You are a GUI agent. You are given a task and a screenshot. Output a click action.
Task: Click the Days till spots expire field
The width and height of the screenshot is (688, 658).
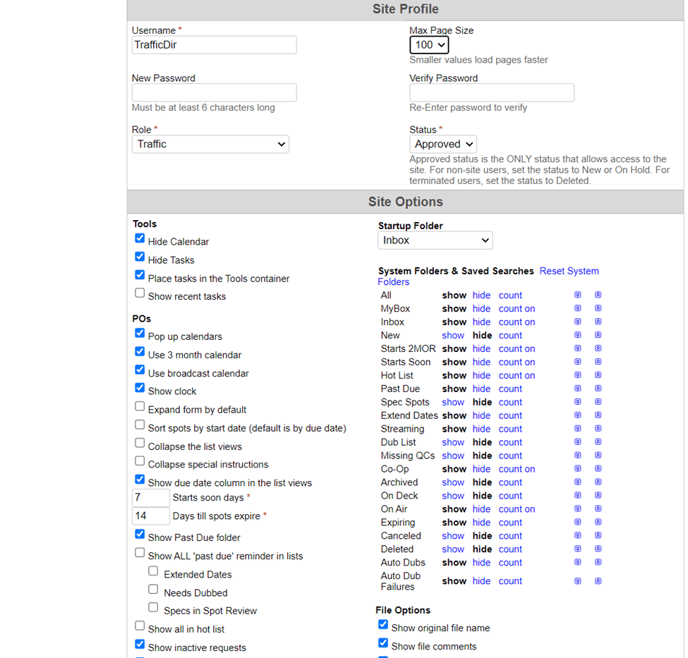point(150,516)
